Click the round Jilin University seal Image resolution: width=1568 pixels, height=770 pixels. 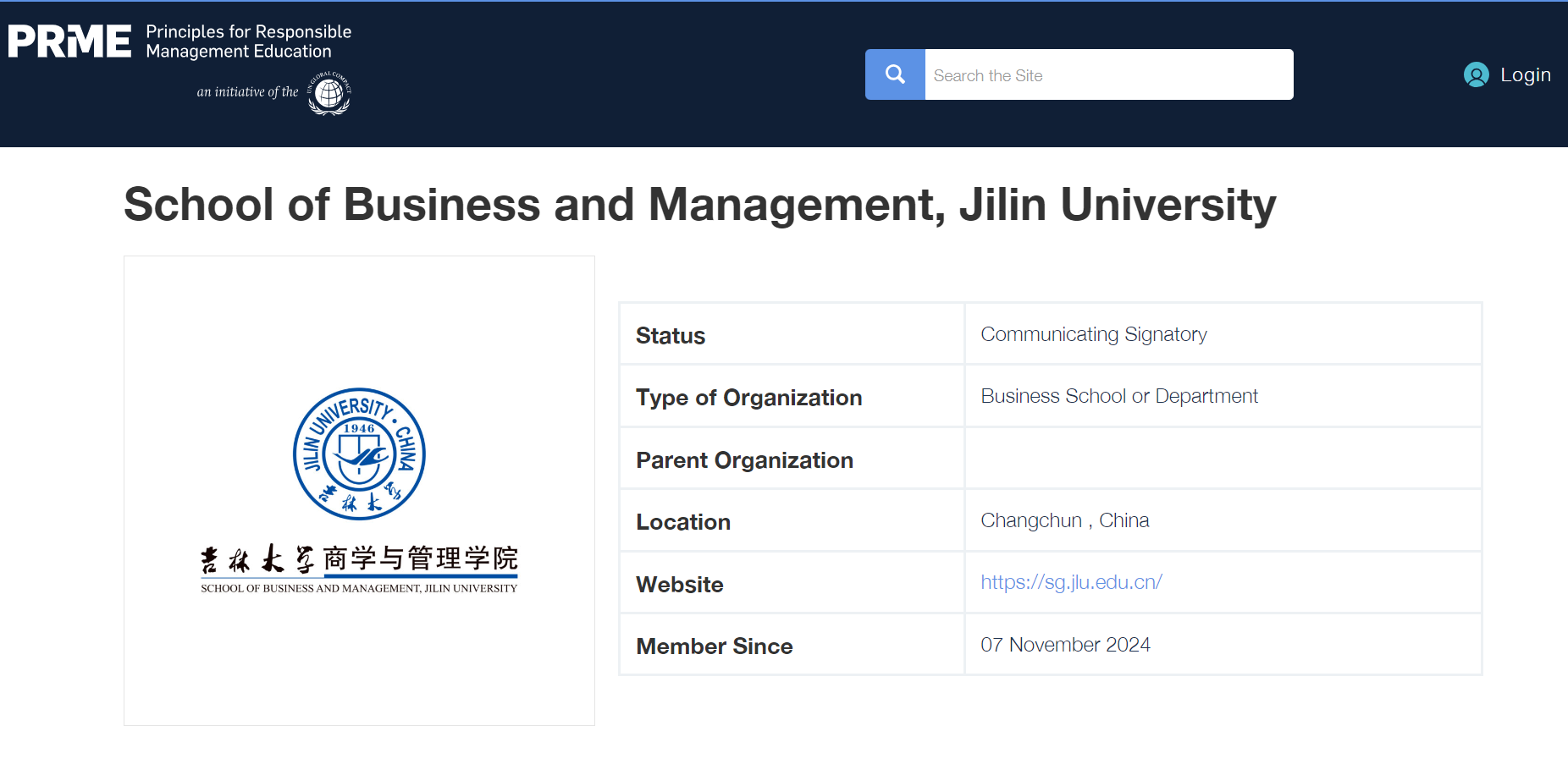coord(359,454)
